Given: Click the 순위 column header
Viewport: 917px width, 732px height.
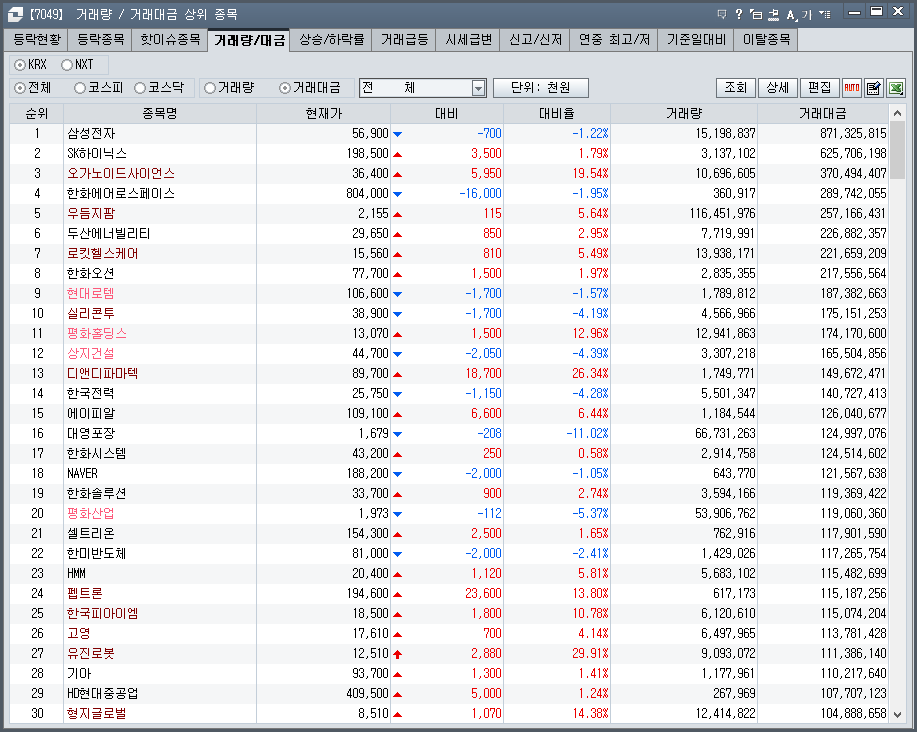Looking at the screenshot, I should coord(37,113).
